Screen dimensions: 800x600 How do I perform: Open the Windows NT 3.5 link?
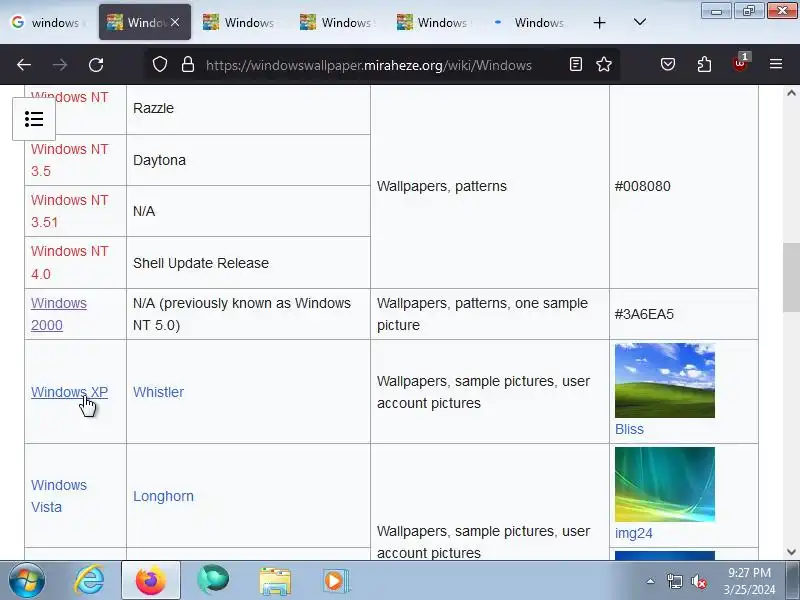coord(69,160)
